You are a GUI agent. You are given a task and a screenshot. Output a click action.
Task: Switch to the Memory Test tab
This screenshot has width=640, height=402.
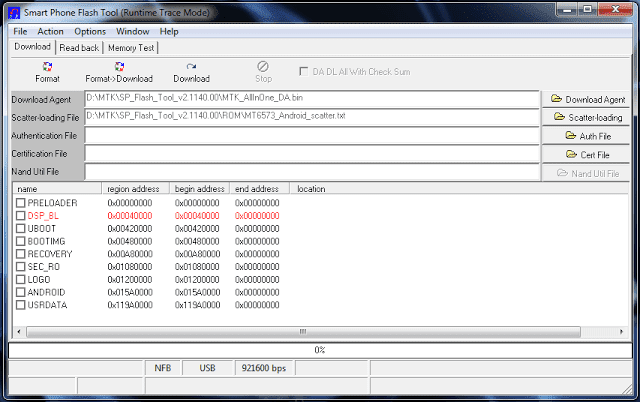pyautogui.click(x=131, y=48)
